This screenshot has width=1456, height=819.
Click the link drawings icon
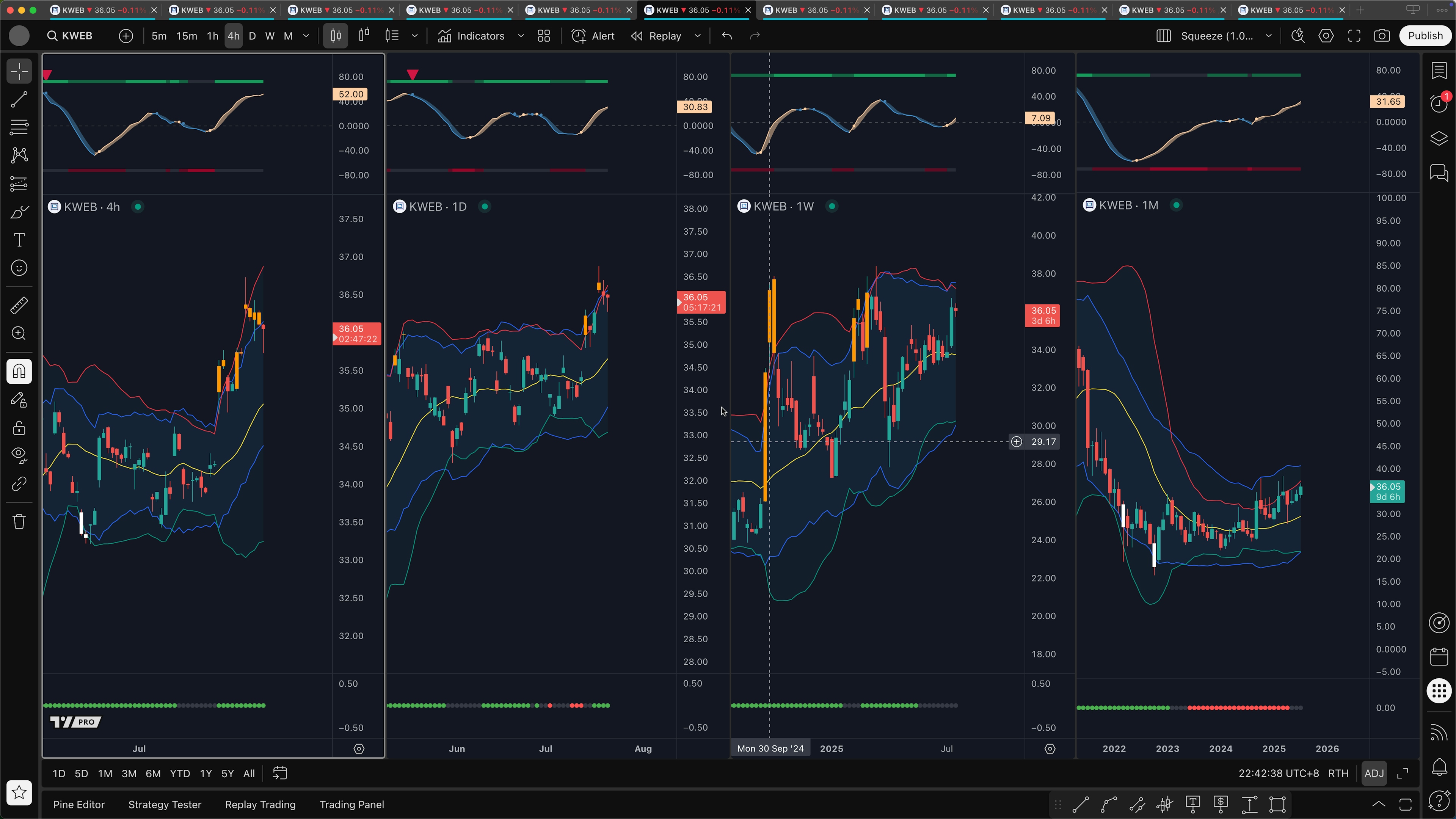click(19, 484)
